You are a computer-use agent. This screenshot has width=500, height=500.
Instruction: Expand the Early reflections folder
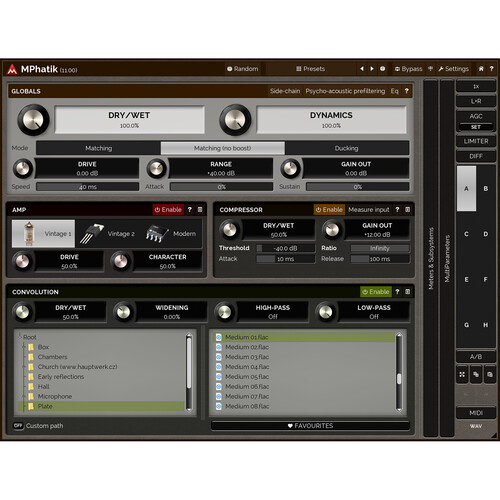(x=24, y=377)
